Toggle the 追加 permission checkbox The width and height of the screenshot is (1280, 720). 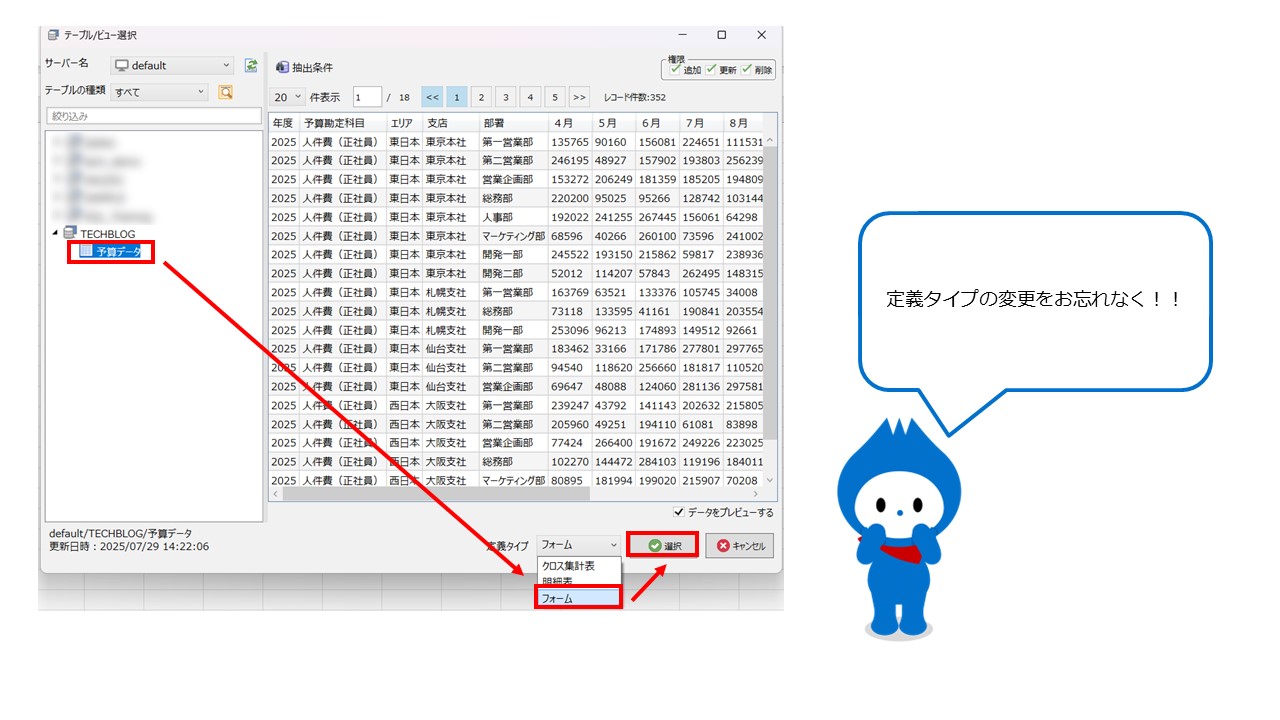click(x=676, y=70)
